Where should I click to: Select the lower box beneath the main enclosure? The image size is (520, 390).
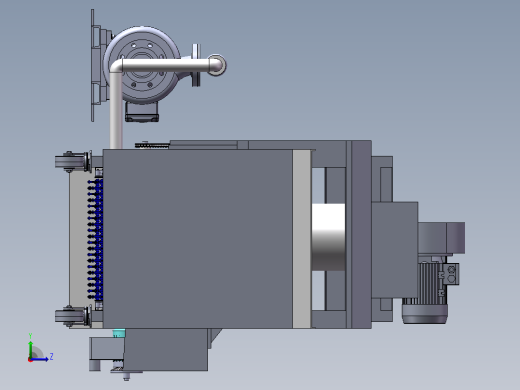click(x=166, y=349)
